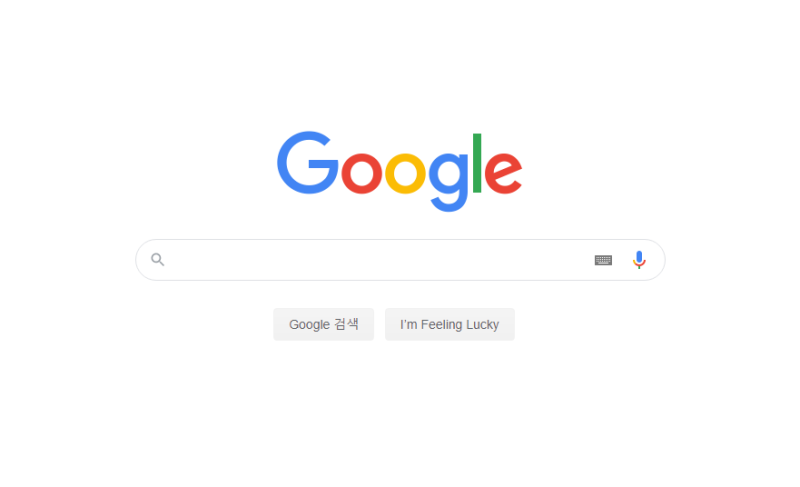Click the blue lowercase g in logo
This screenshot has width=800, height=487.
click(448, 182)
